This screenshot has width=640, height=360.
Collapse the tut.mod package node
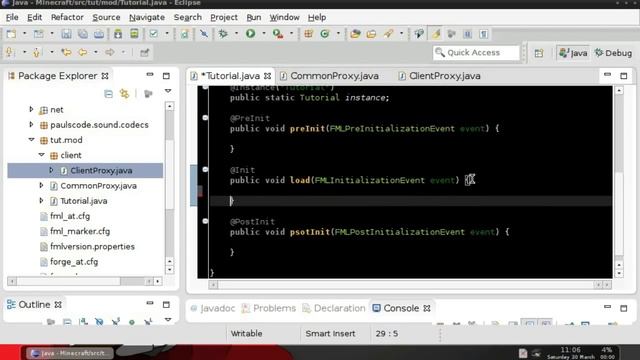click(31, 140)
